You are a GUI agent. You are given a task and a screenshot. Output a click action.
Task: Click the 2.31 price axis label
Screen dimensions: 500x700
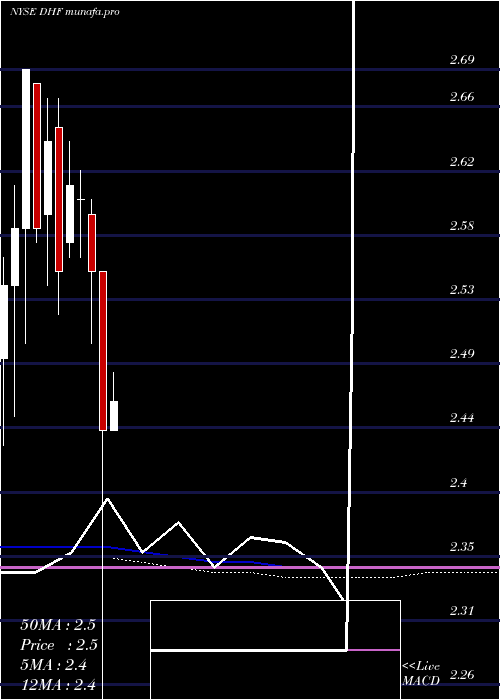462,610
